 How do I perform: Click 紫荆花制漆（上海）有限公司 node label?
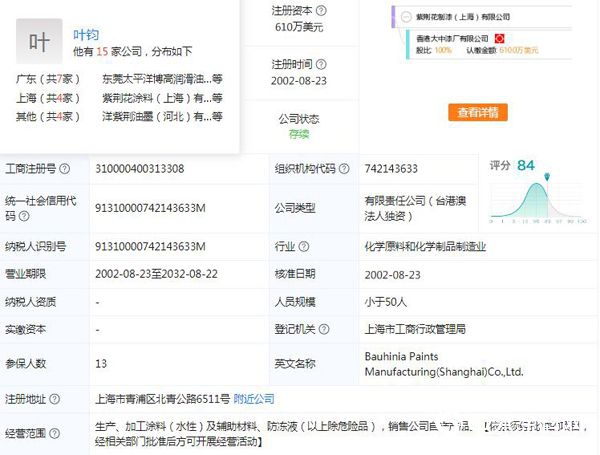pos(463,17)
